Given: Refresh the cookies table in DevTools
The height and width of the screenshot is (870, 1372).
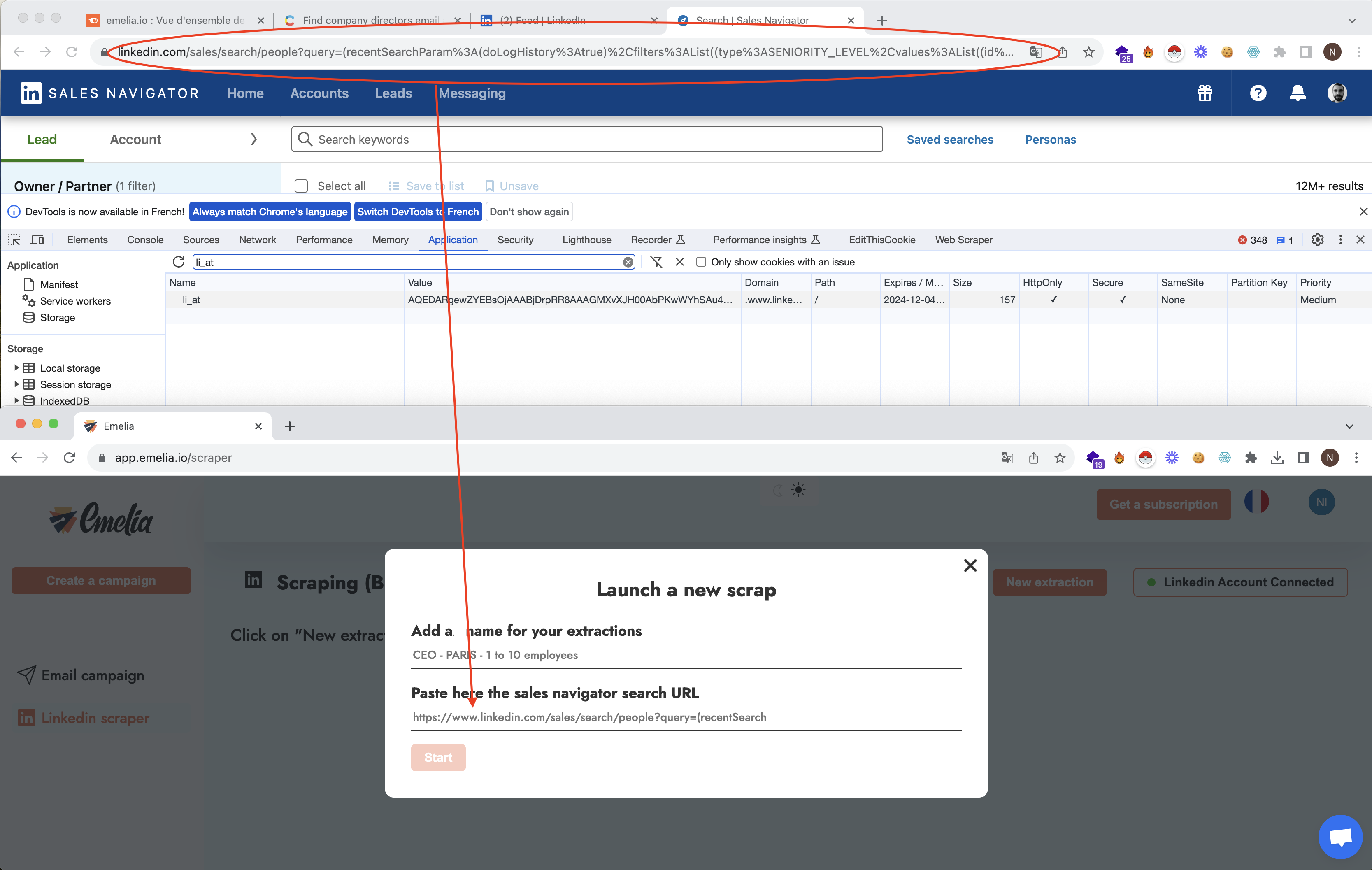Looking at the screenshot, I should 179,261.
